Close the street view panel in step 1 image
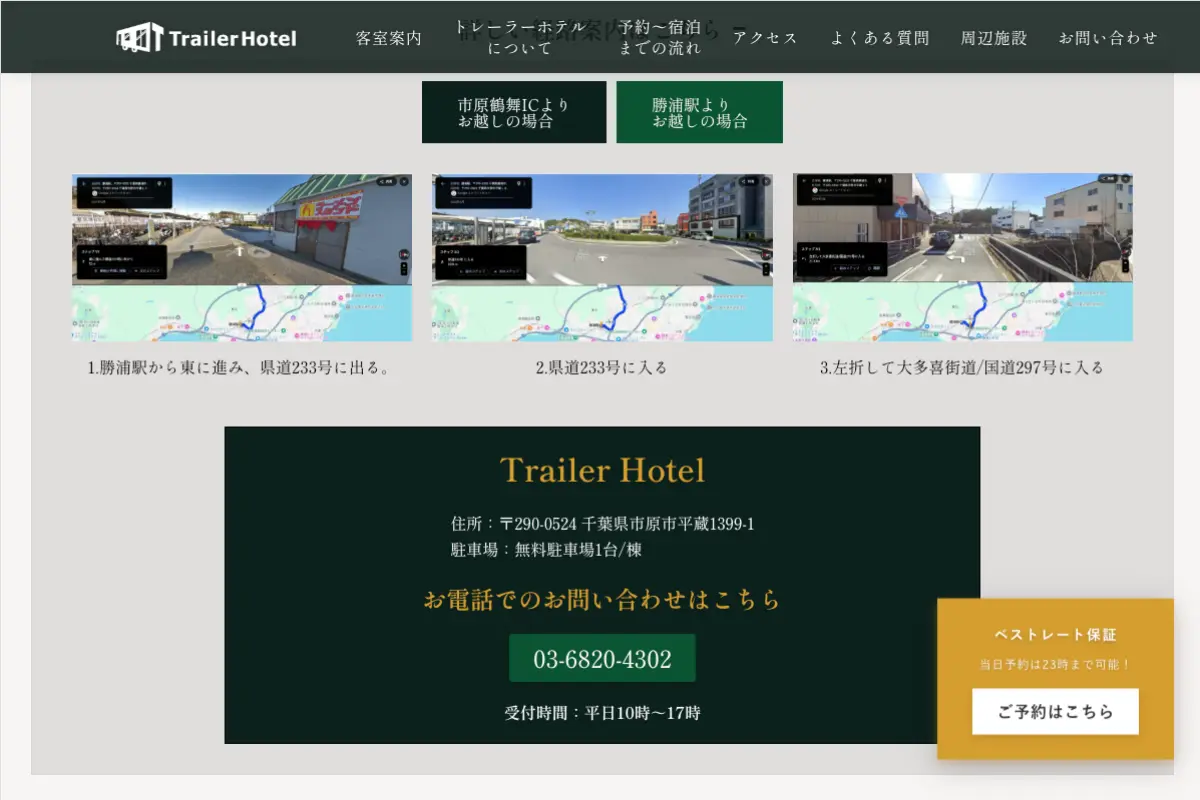1200x800 pixels. [x=403, y=182]
